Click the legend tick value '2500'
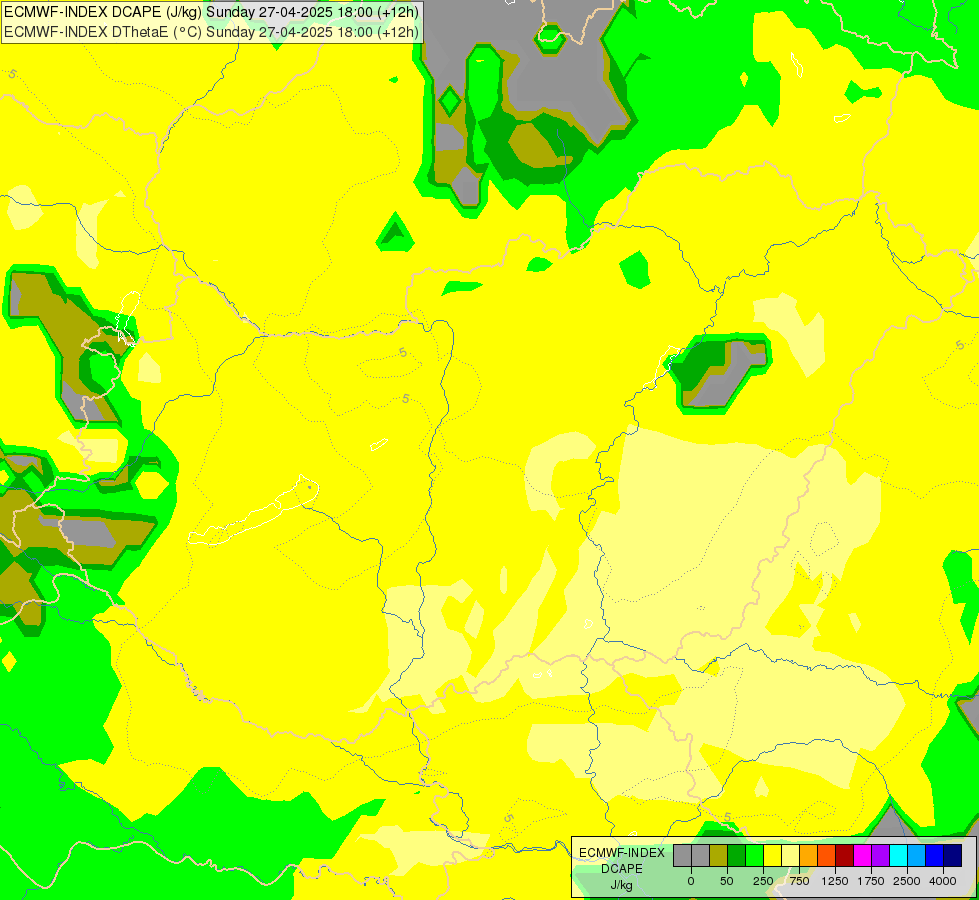 [x=907, y=881]
